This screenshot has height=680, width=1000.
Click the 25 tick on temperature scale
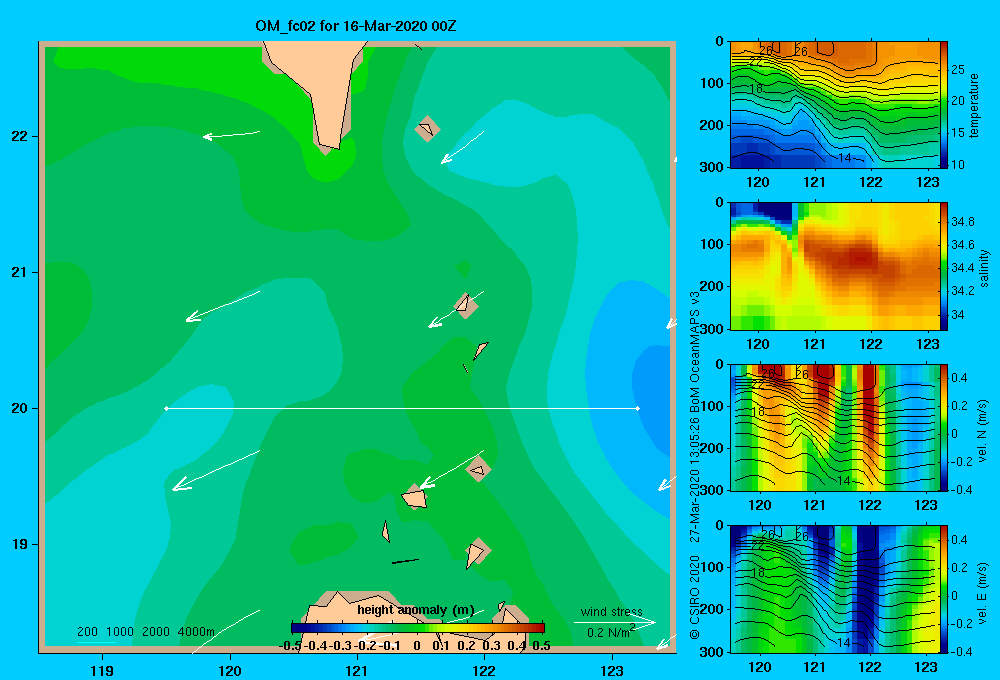[958, 70]
